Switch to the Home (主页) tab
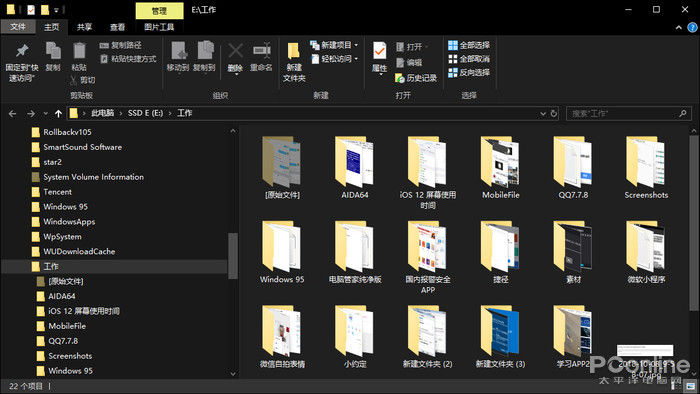 [51, 27]
